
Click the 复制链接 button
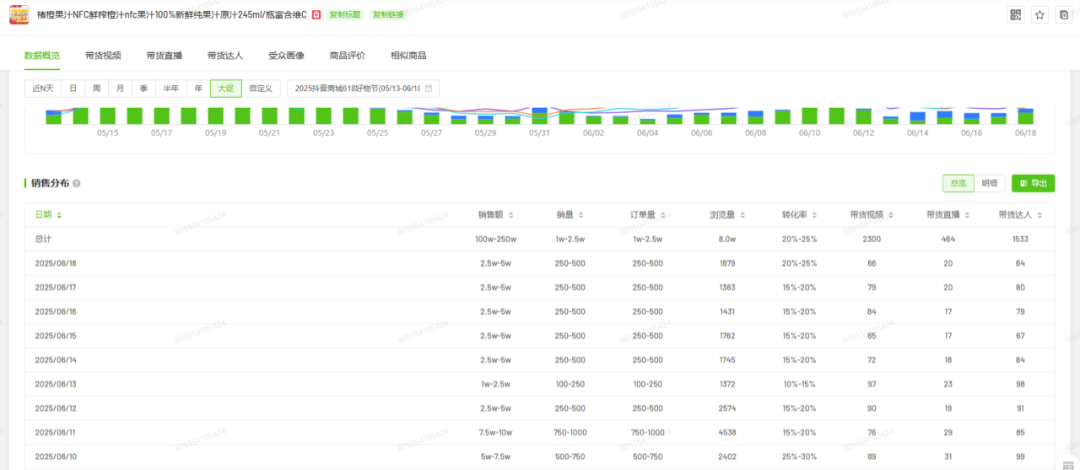click(x=388, y=14)
